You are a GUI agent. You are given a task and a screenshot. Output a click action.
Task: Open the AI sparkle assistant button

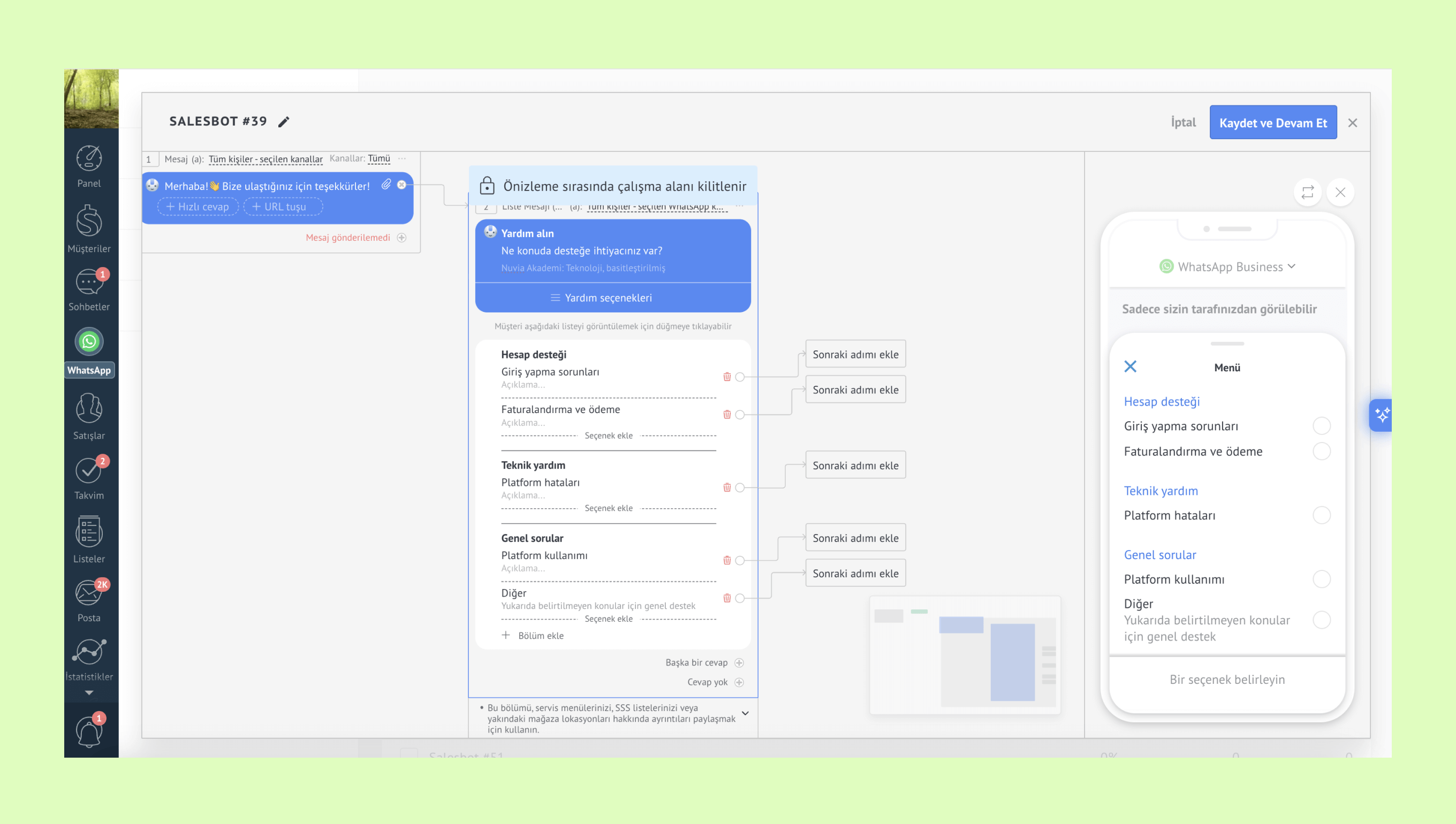[x=1382, y=415]
